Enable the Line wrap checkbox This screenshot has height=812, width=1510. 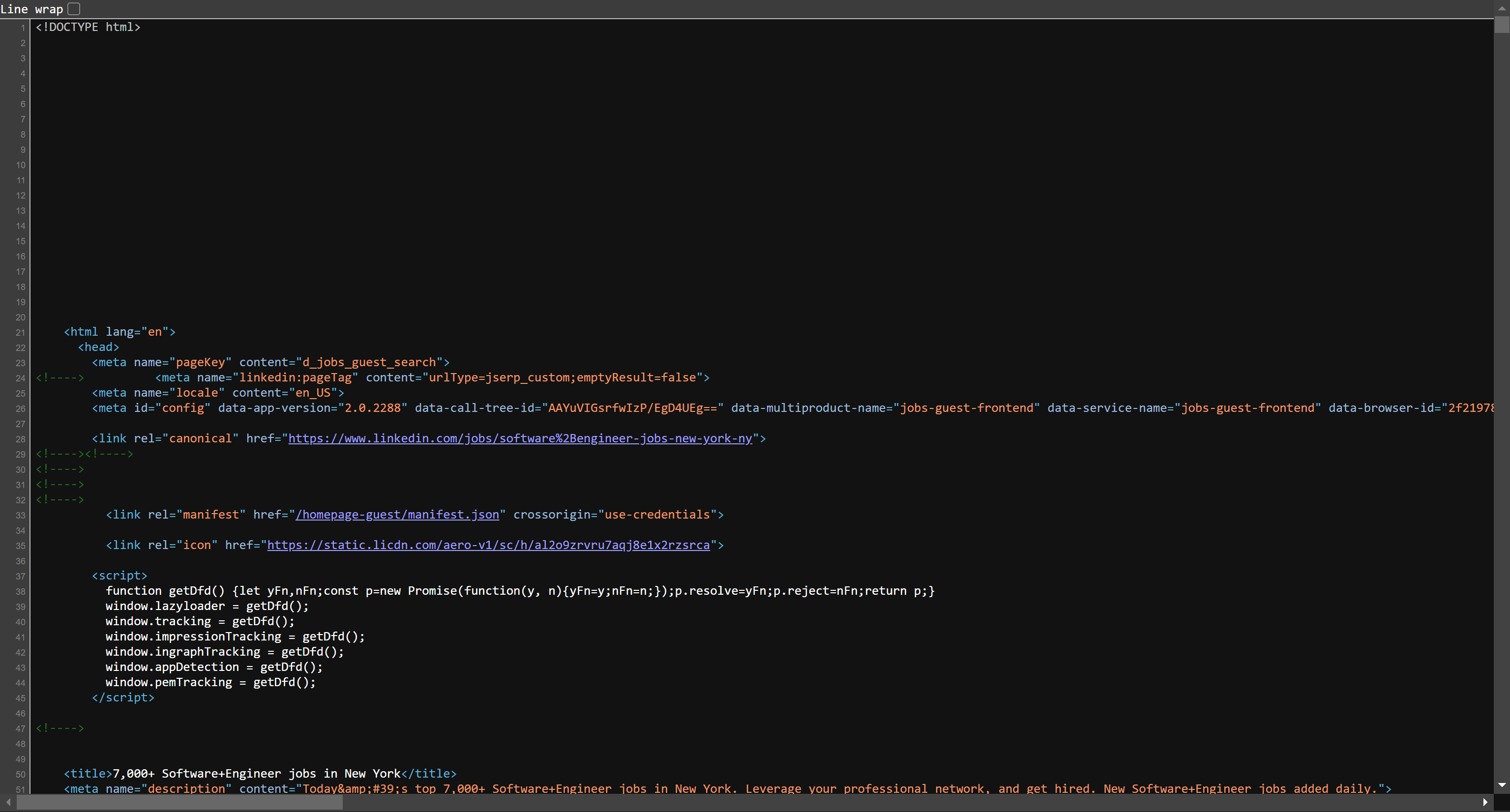pyautogui.click(x=73, y=9)
